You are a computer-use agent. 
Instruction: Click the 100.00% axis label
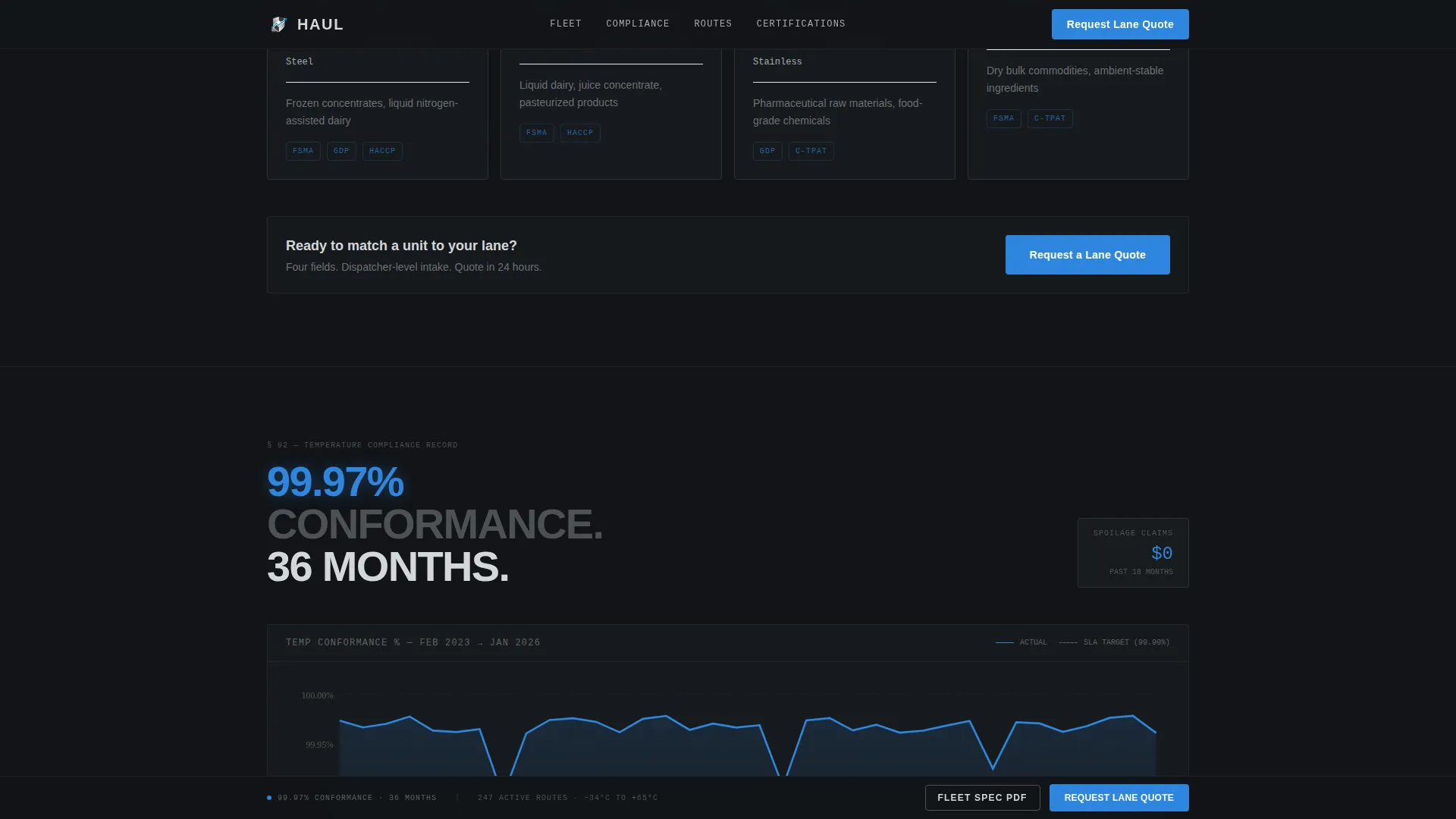(x=317, y=695)
